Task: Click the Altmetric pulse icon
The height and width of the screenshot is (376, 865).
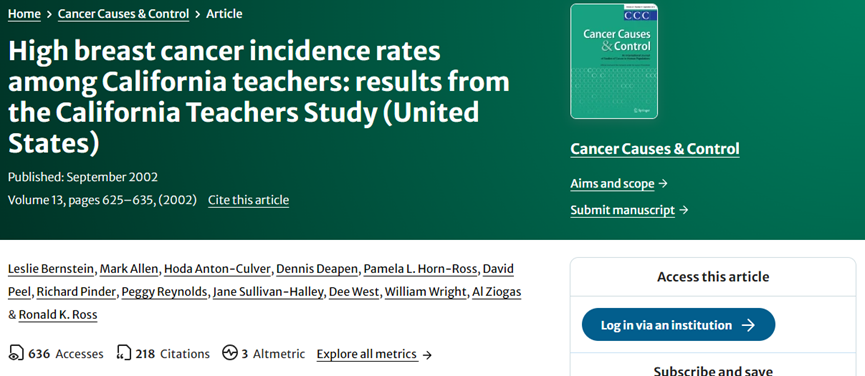Action: (229, 353)
